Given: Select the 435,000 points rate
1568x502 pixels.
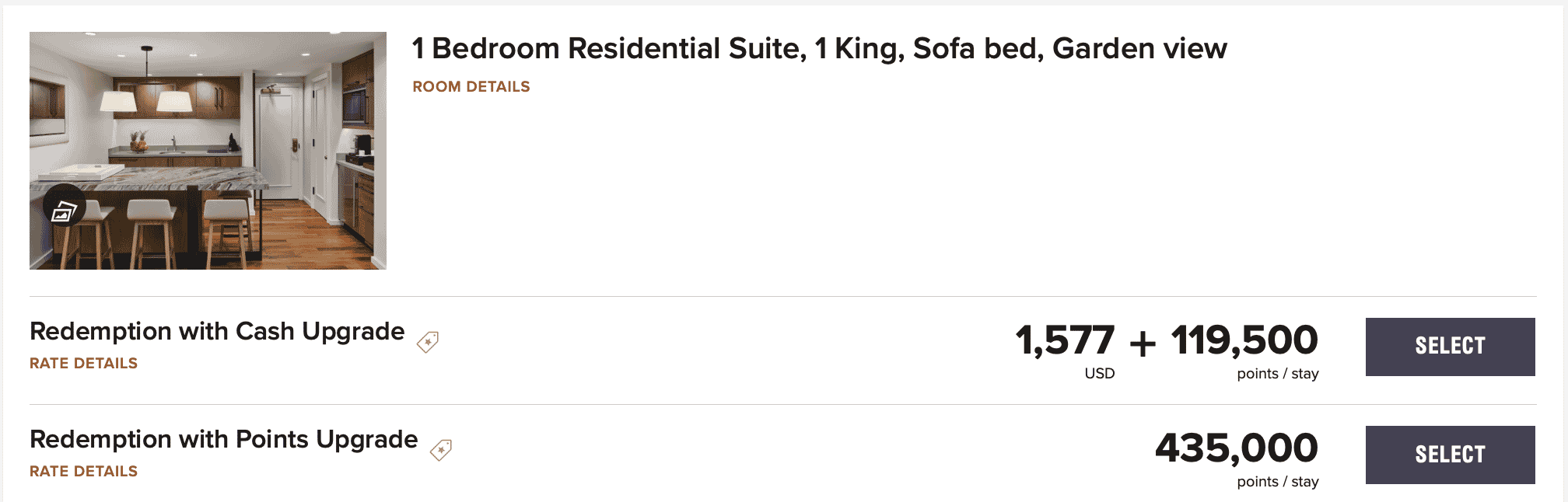Looking at the screenshot, I should coord(1450,455).
